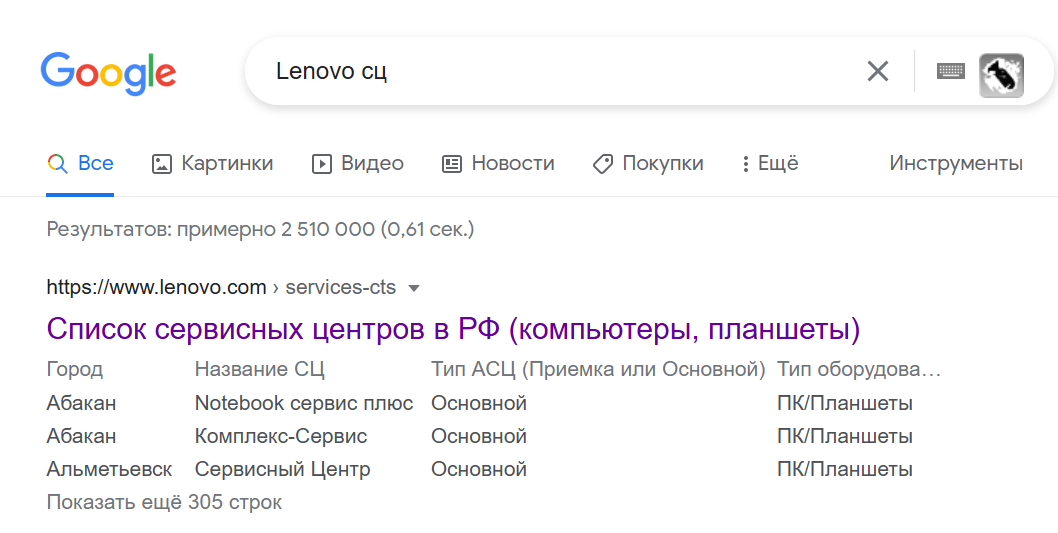
Task: Switch to the Видео tab
Action: pos(372,163)
